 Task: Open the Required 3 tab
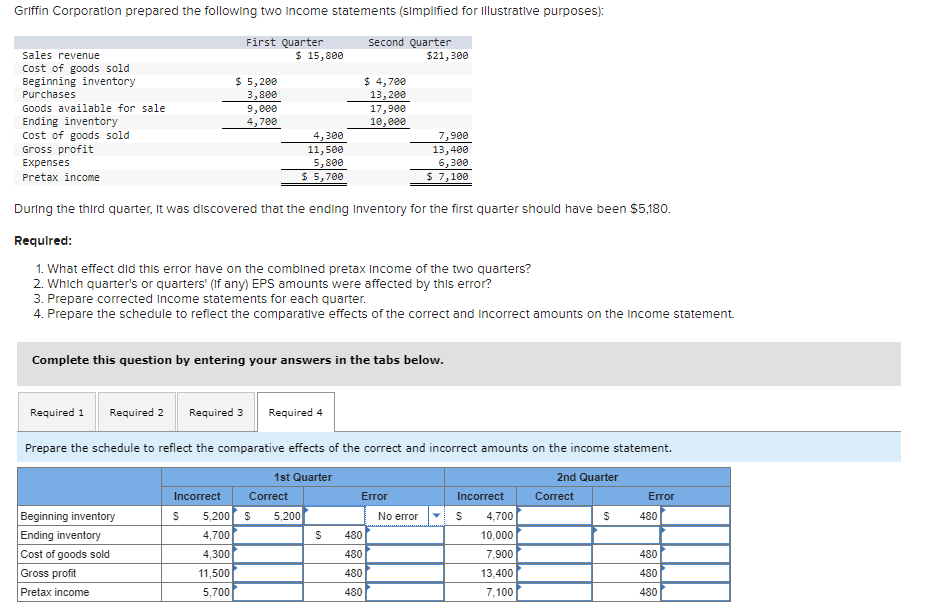217,411
